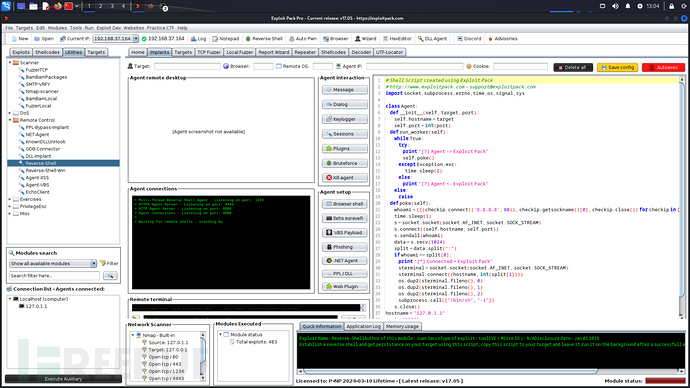Open the Exploit Dev menu
Viewport: 690px width, 388px height.
tap(109, 28)
